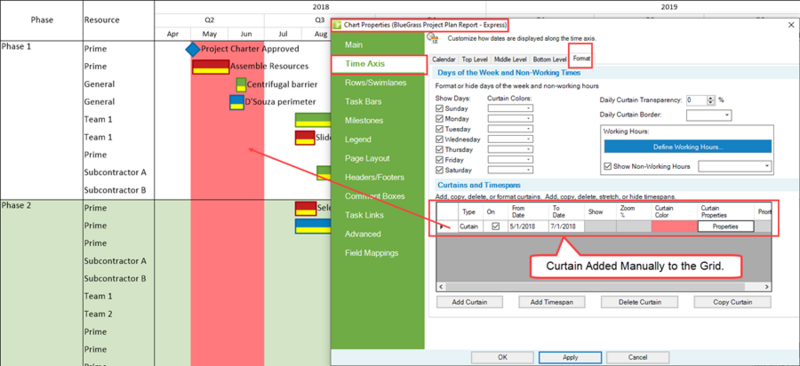Open the Milestones section
This screenshot has height=366, width=800.
pyautogui.click(x=364, y=120)
